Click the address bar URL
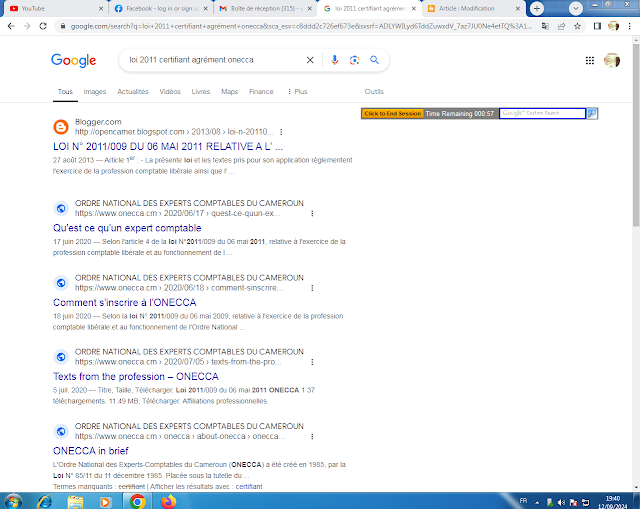 click(x=300, y=26)
